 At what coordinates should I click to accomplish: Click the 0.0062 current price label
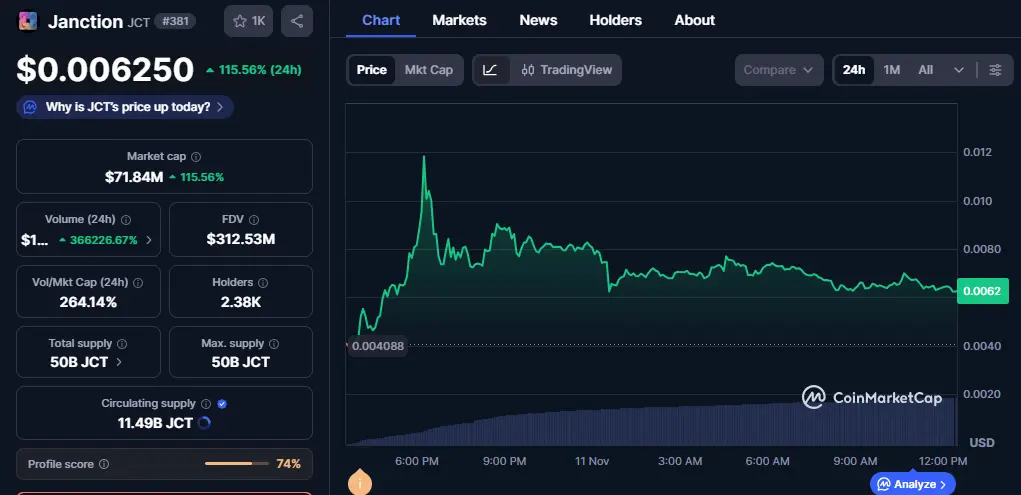(x=983, y=291)
